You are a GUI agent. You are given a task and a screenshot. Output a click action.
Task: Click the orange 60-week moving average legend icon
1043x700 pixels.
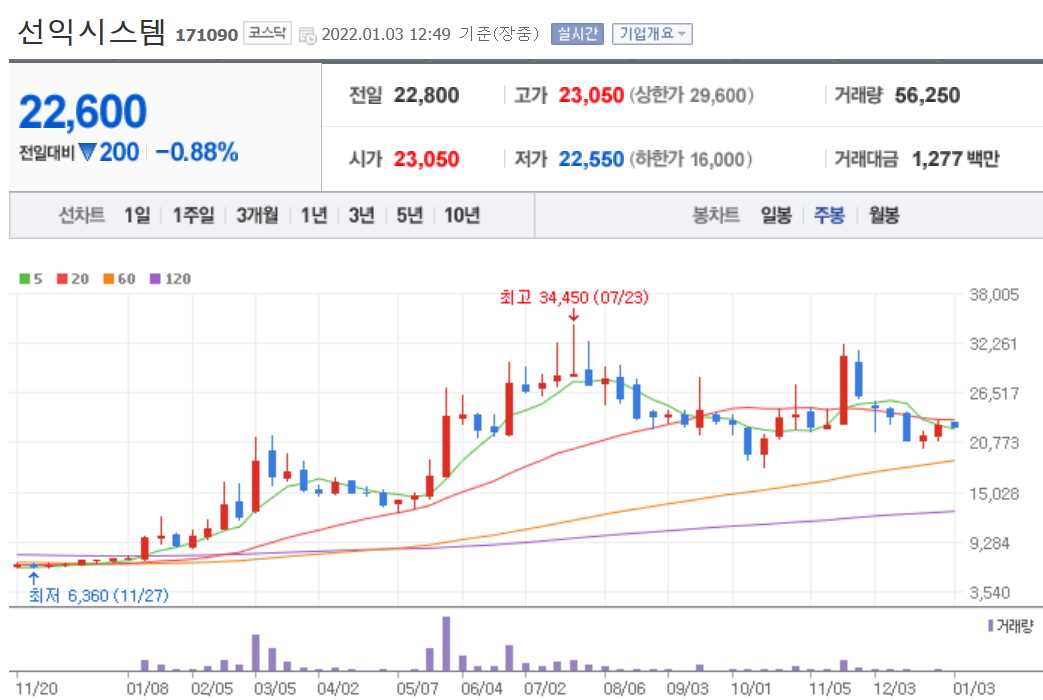pos(106,278)
